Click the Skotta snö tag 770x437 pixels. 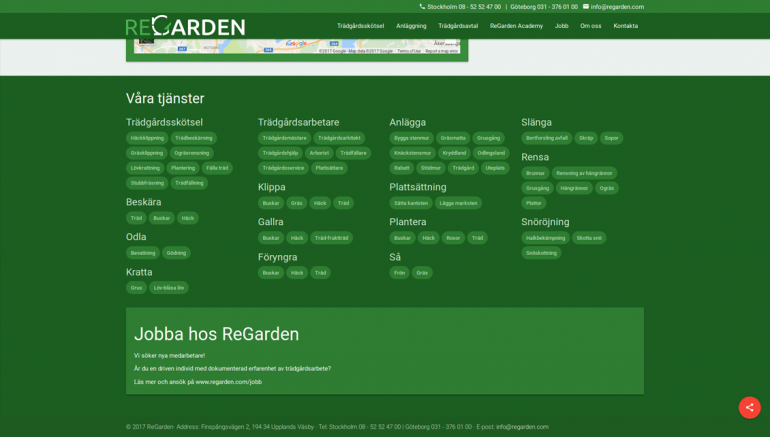(x=589, y=238)
